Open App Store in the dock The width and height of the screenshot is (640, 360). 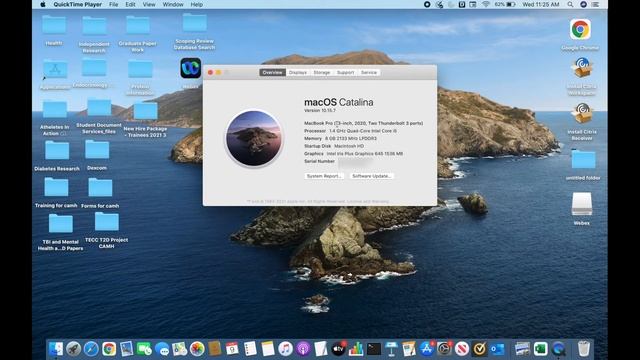pyautogui.click(x=427, y=349)
